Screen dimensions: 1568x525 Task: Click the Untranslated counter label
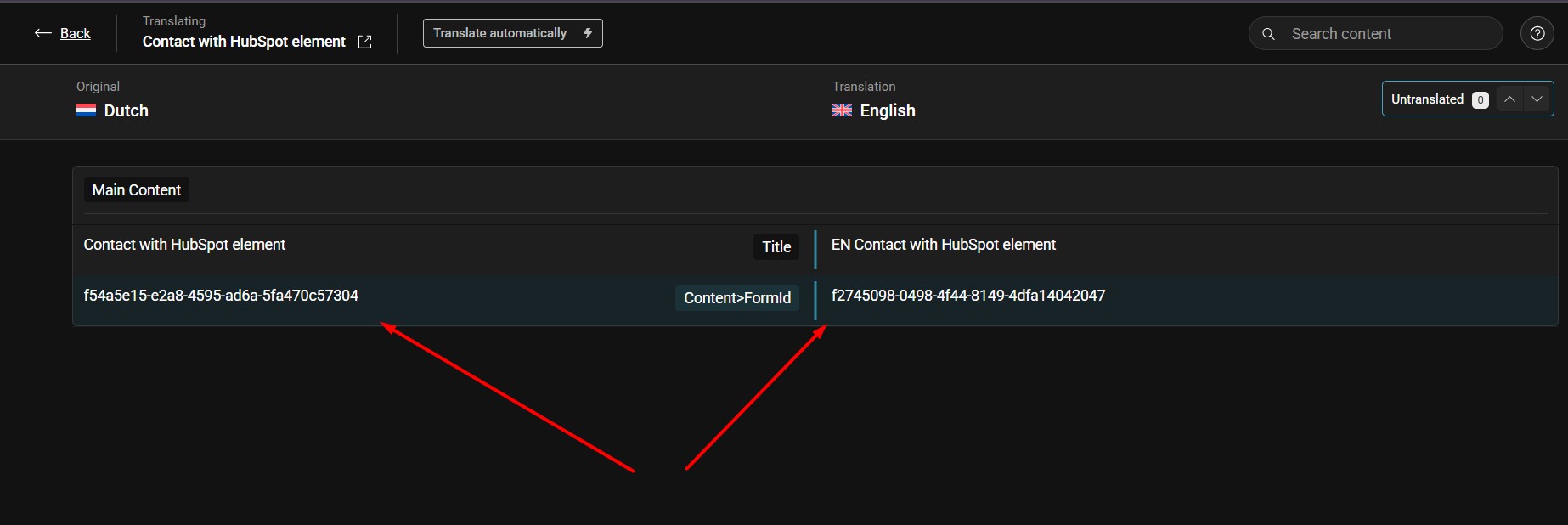pos(1427,99)
